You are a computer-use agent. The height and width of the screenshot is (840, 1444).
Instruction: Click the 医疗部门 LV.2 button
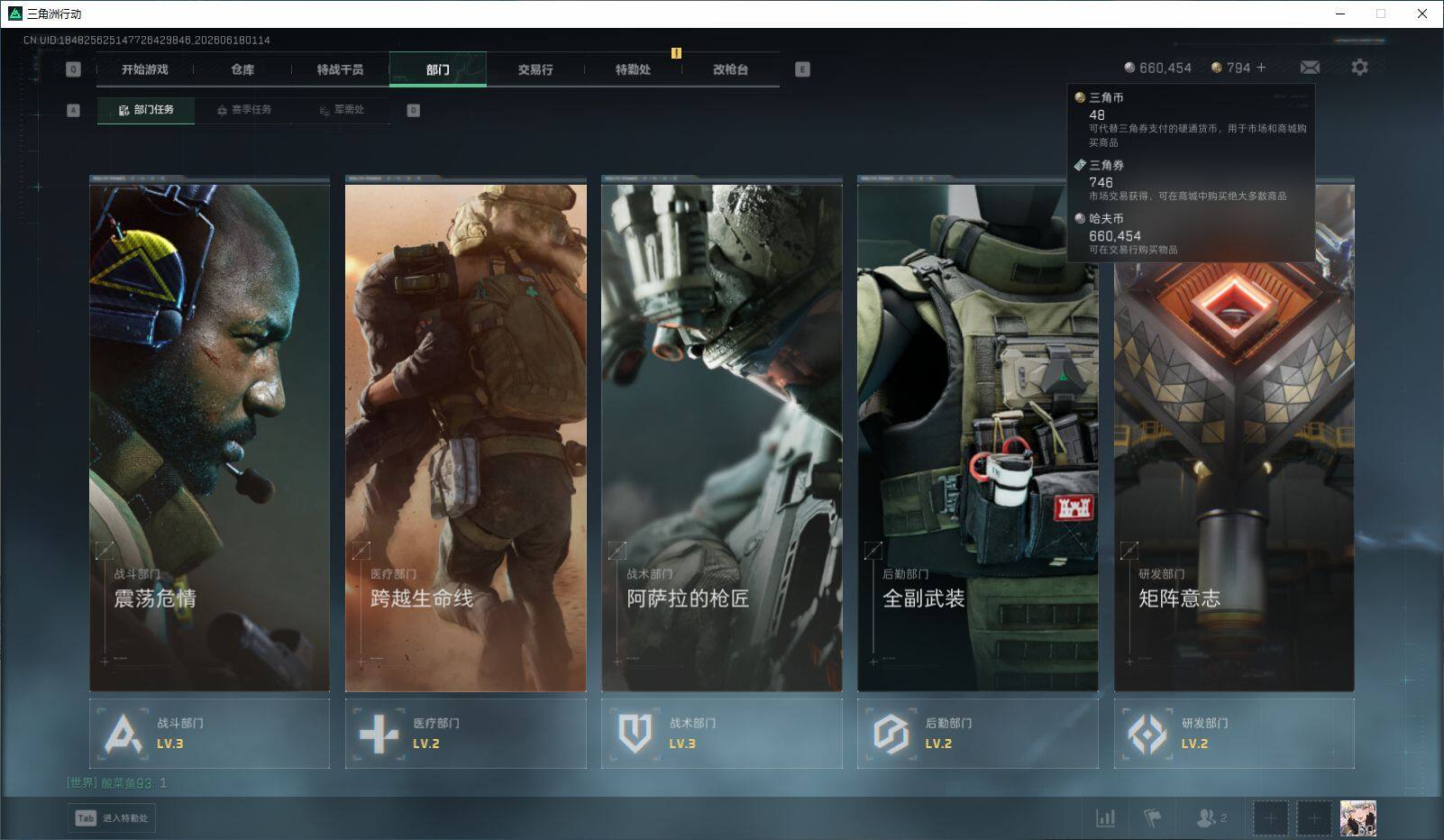(x=465, y=734)
